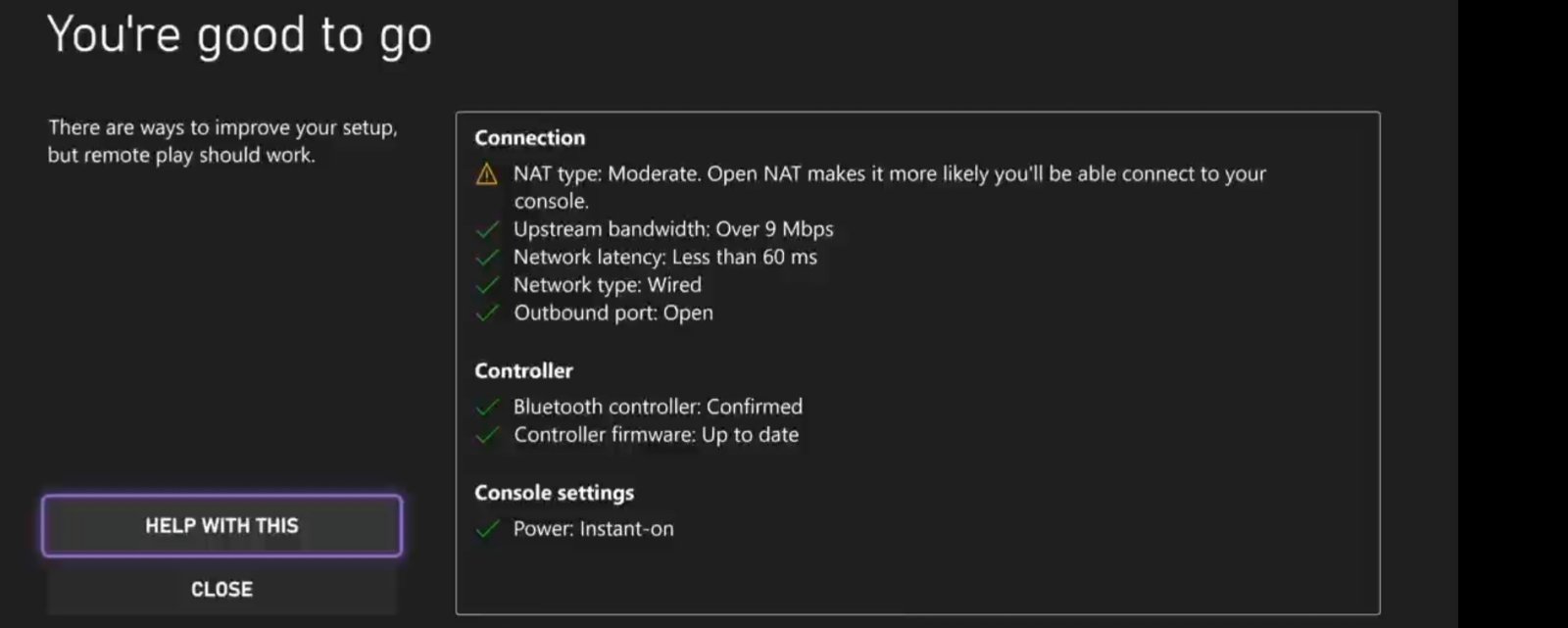Click the Outbound port Open checkmark
This screenshot has height=628, width=1568.
487,314
